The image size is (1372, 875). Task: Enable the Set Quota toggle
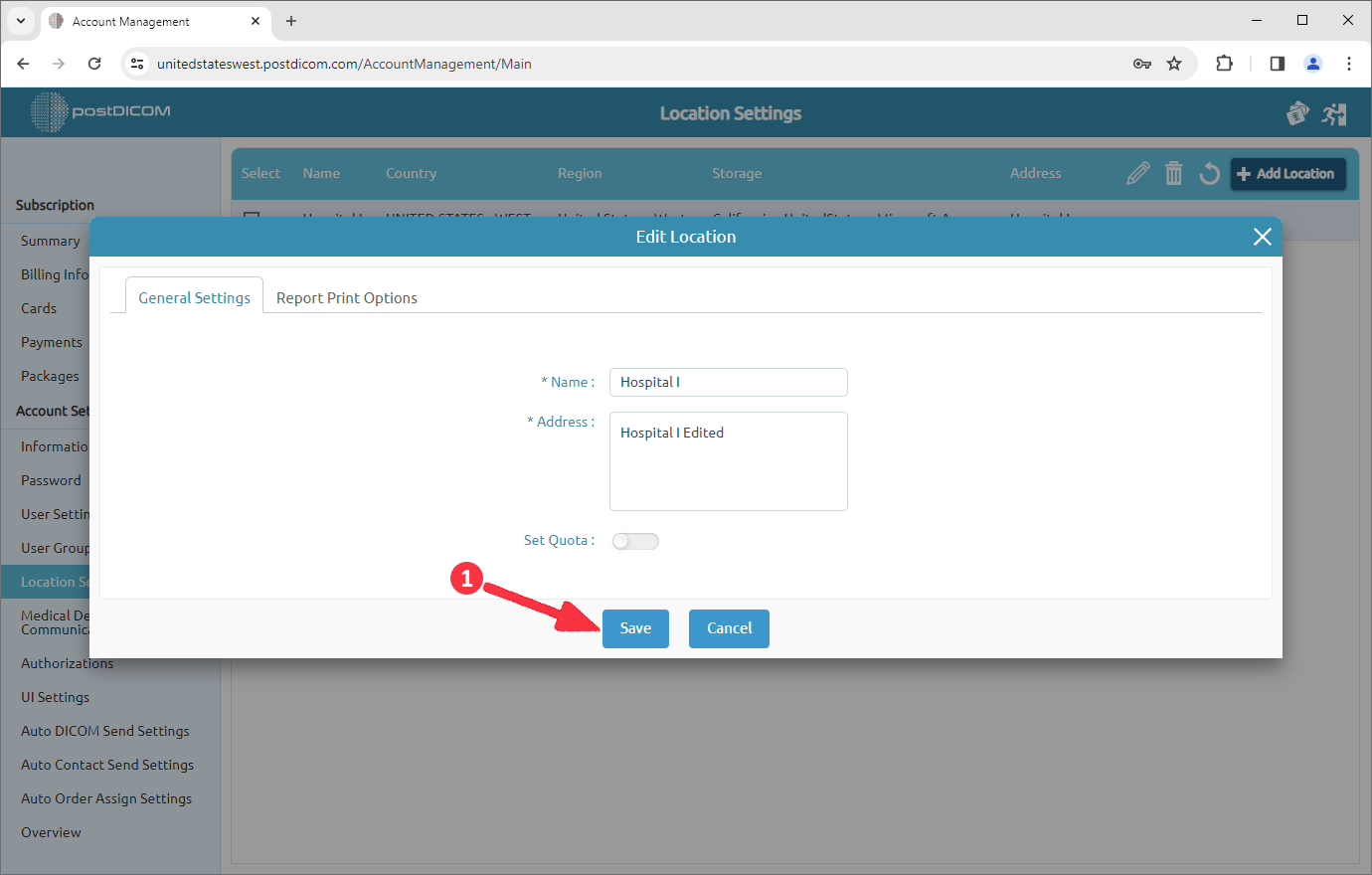[634, 540]
